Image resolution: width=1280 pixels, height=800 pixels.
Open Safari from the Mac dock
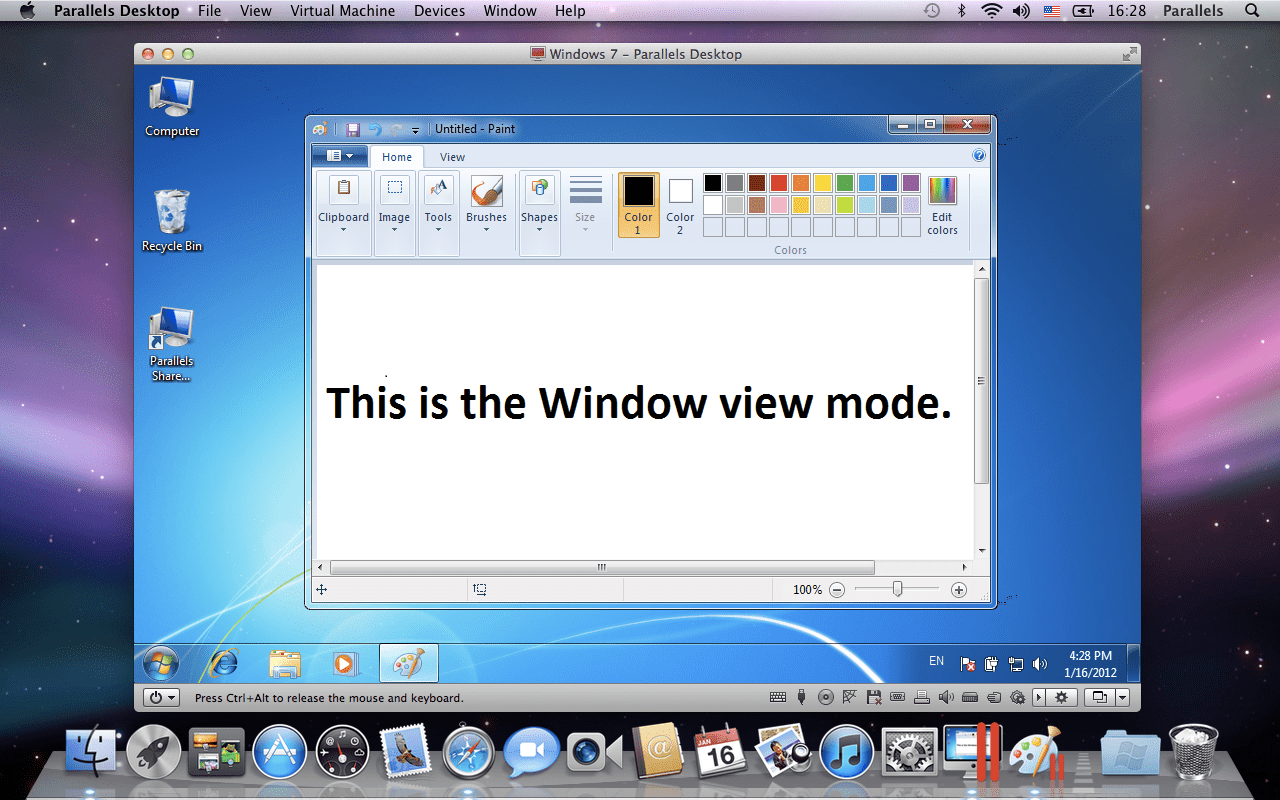468,751
